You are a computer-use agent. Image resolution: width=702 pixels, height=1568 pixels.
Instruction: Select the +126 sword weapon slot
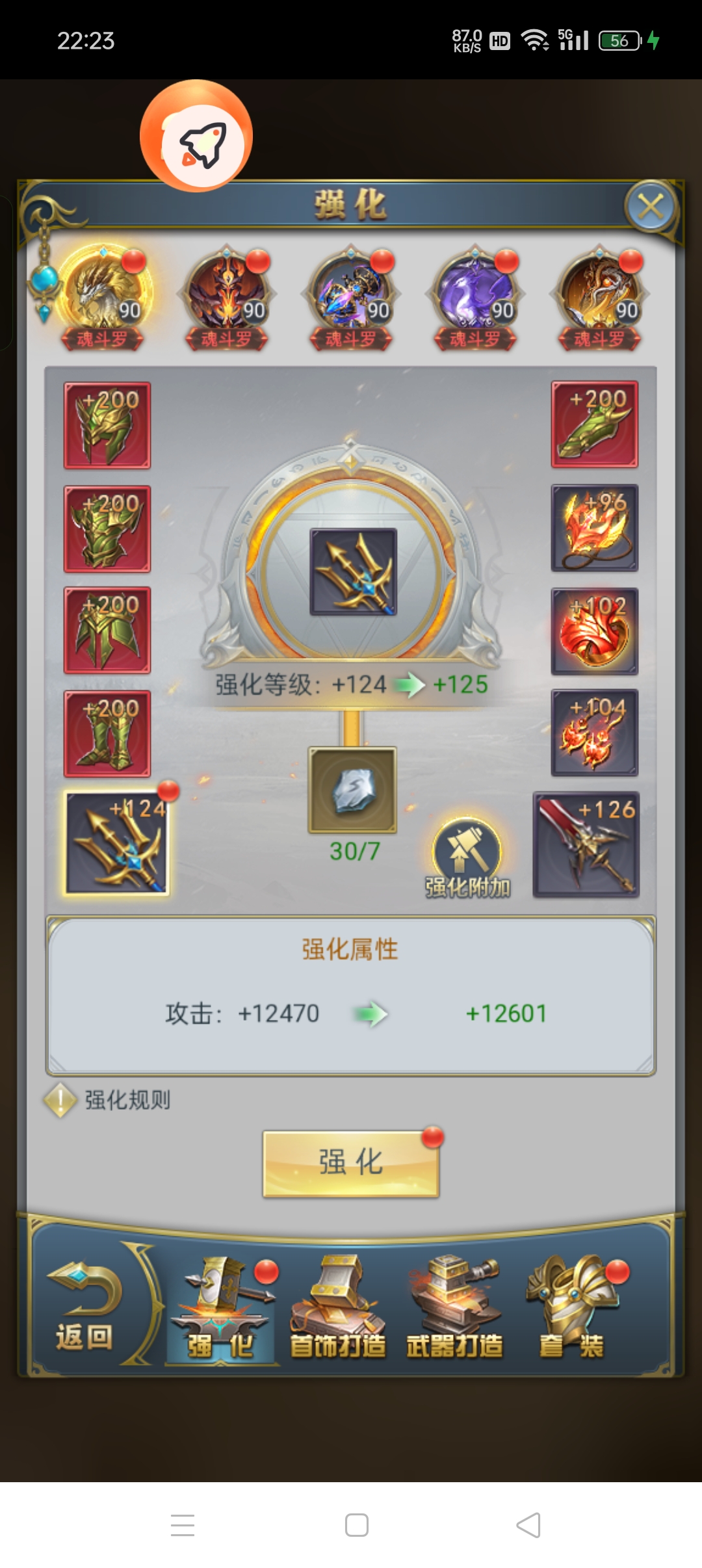pyautogui.click(x=586, y=844)
